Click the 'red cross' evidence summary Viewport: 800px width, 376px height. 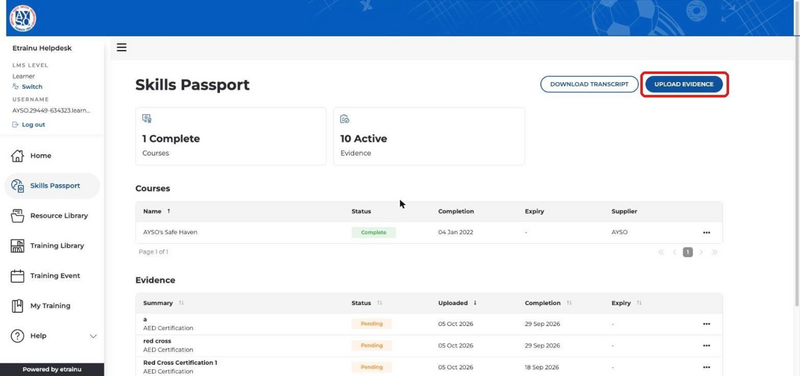pyautogui.click(x=157, y=341)
